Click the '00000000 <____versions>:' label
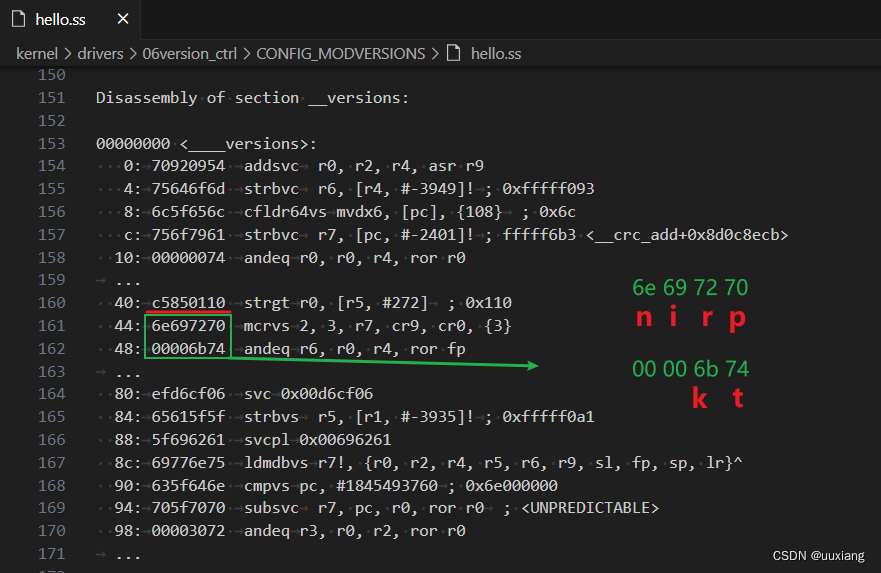Image resolution: width=881 pixels, height=573 pixels. point(206,144)
